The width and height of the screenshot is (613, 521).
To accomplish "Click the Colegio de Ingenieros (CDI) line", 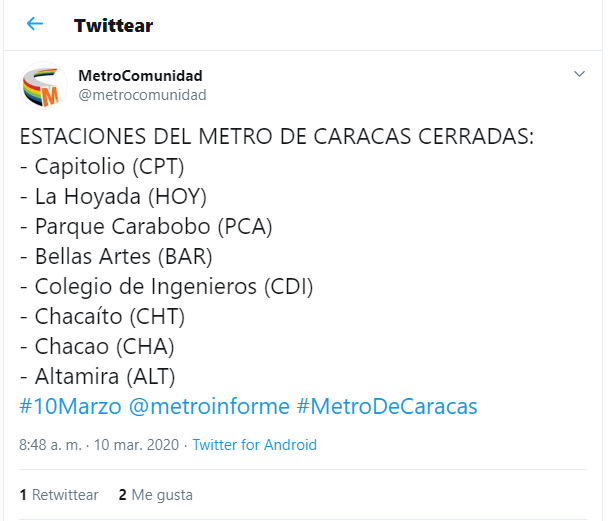I will 167,287.
